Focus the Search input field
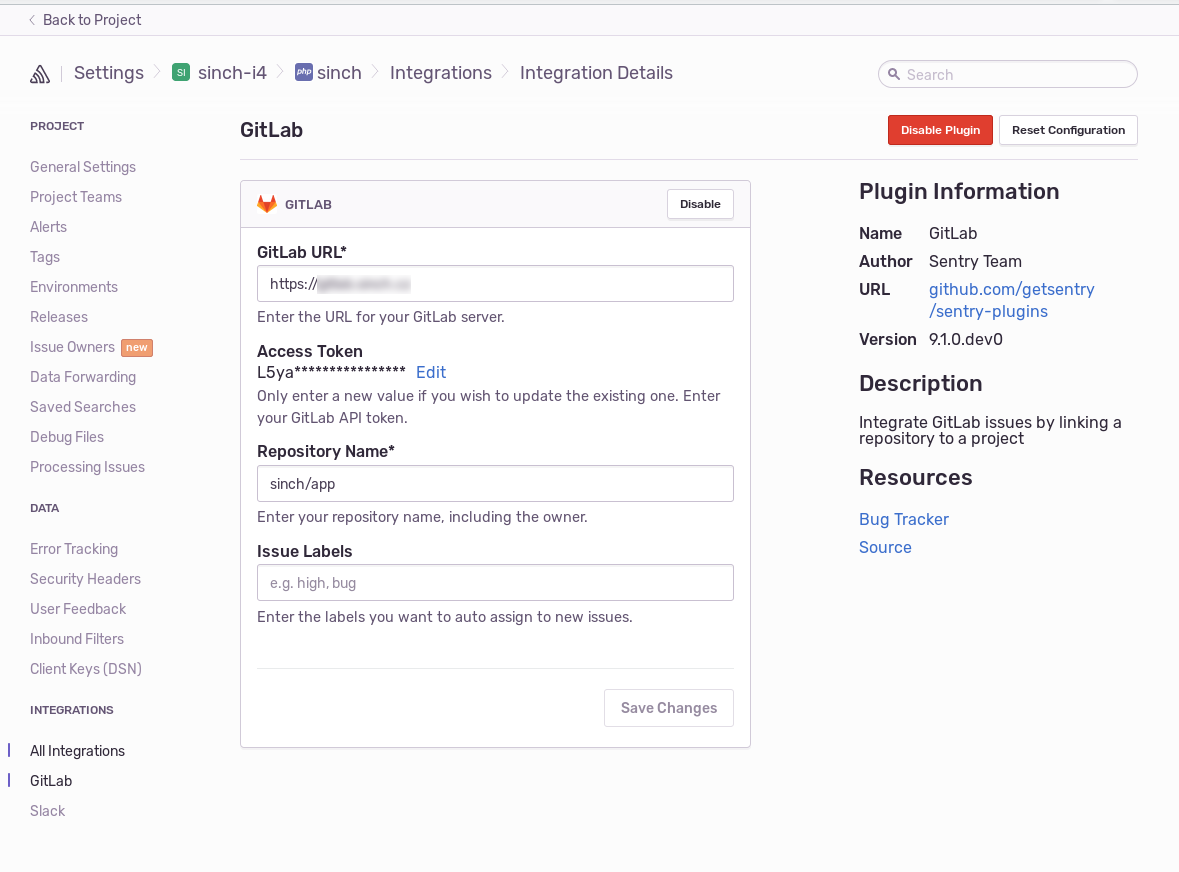 coord(1008,74)
